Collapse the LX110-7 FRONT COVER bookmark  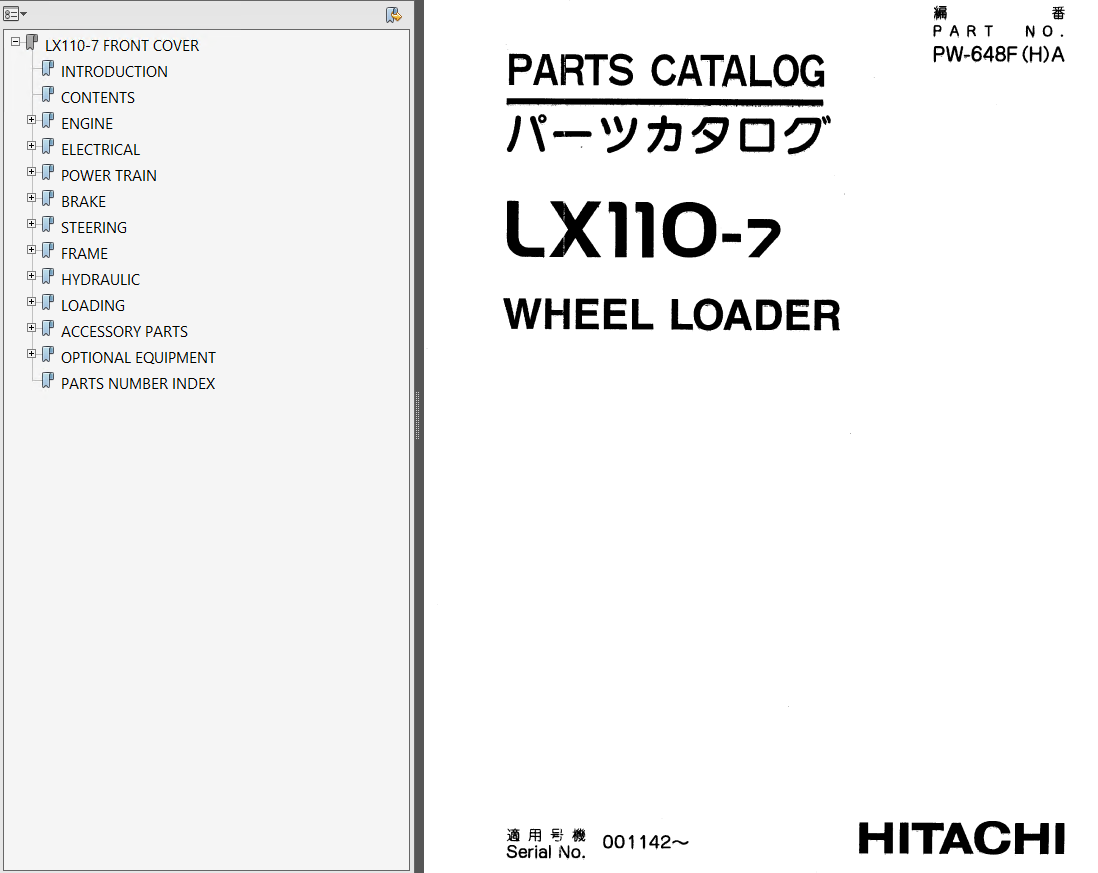[15, 42]
